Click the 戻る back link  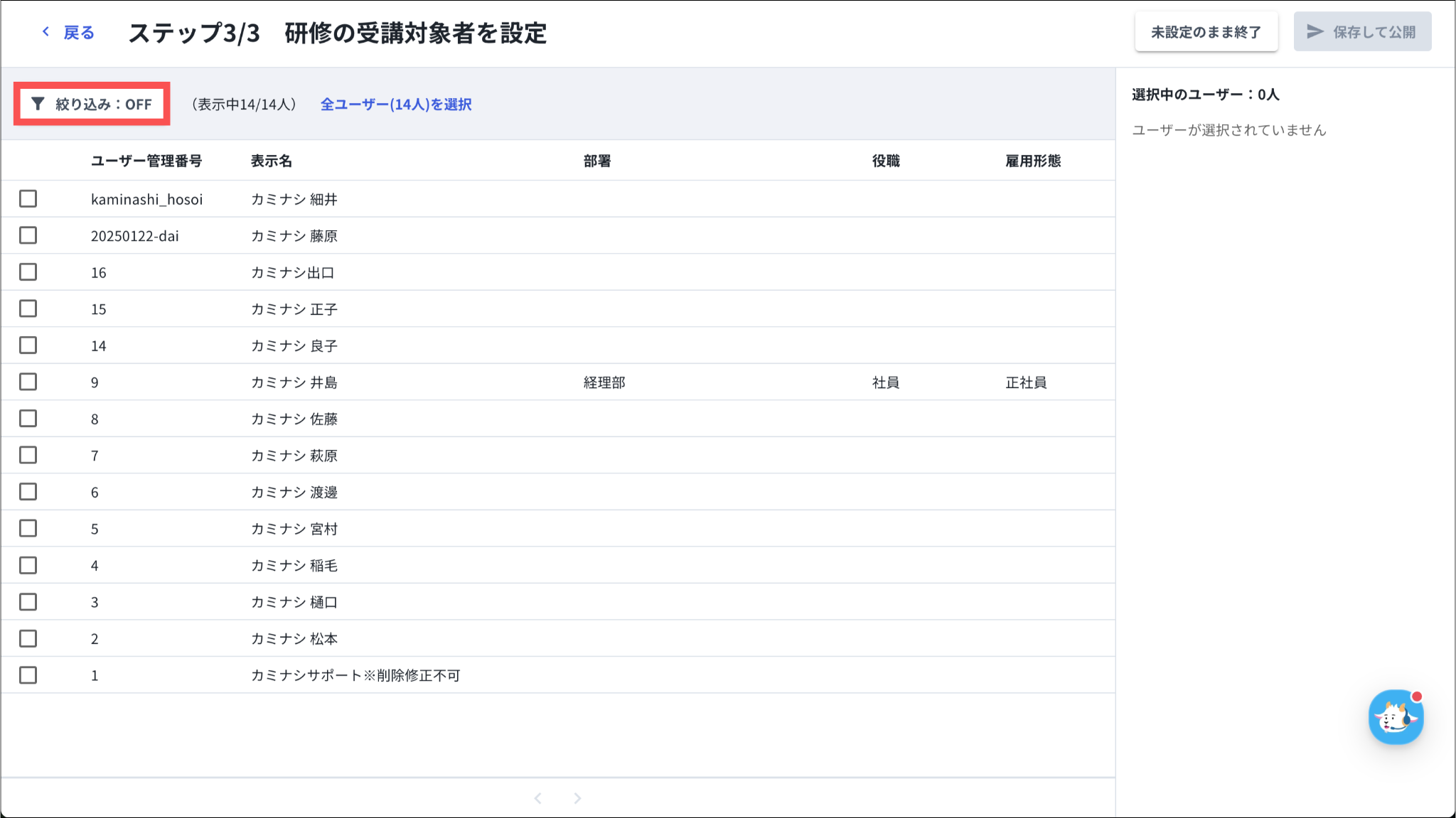coord(78,32)
